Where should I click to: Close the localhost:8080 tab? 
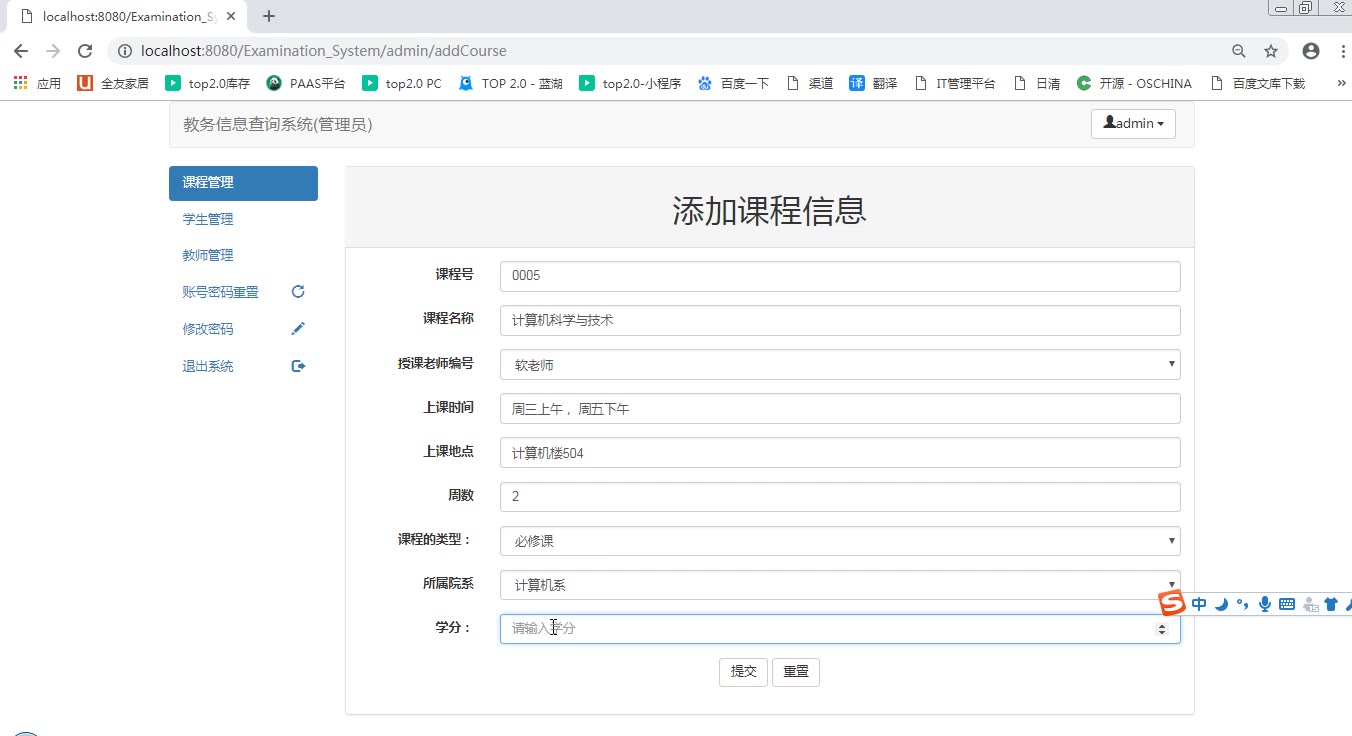click(x=231, y=16)
